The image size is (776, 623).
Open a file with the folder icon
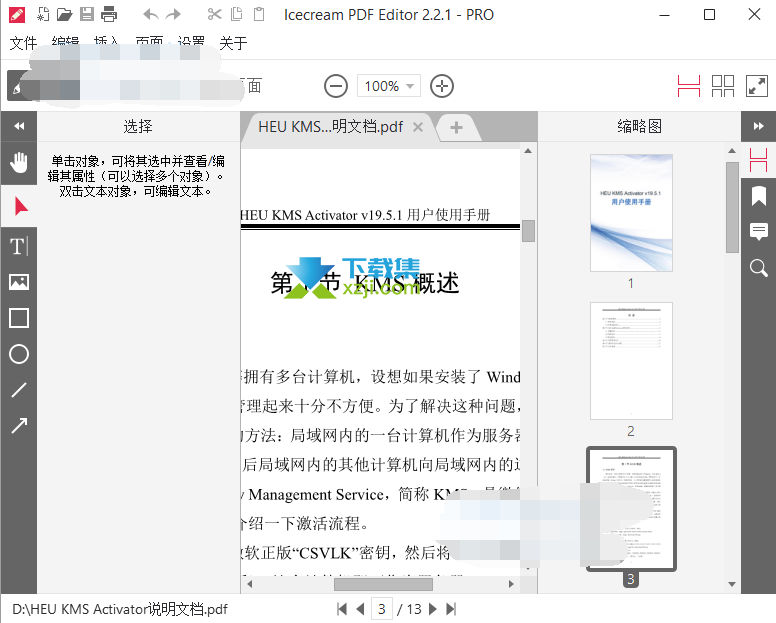65,14
